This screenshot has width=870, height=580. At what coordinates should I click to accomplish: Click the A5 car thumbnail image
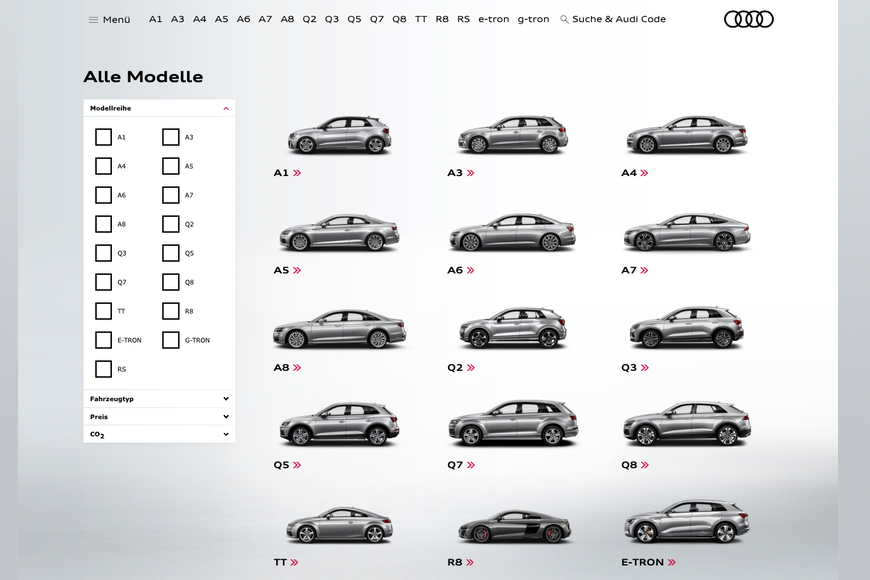339,232
